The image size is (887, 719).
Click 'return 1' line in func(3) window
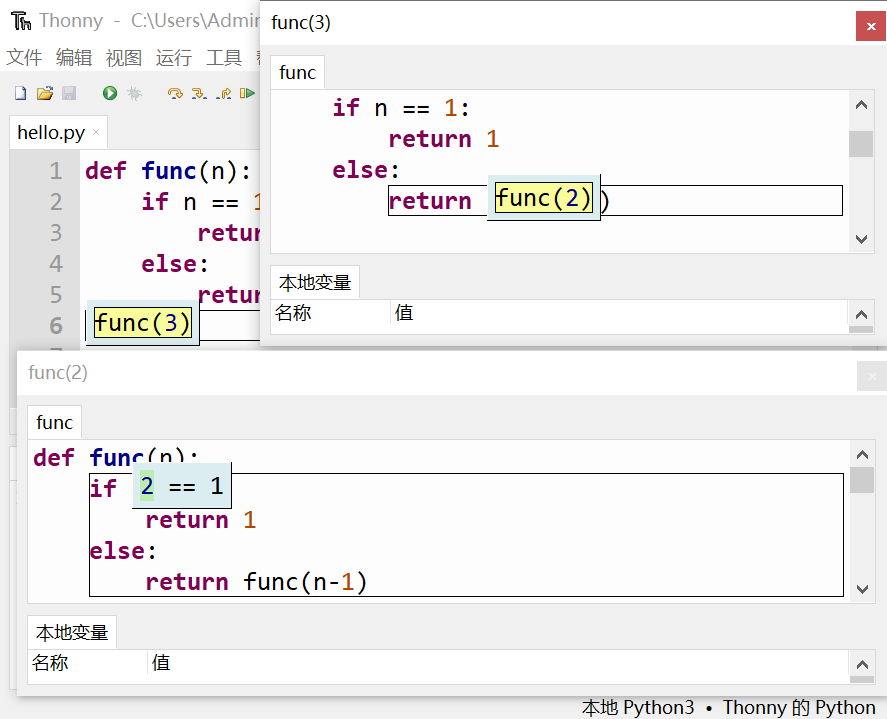(x=444, y=139)
